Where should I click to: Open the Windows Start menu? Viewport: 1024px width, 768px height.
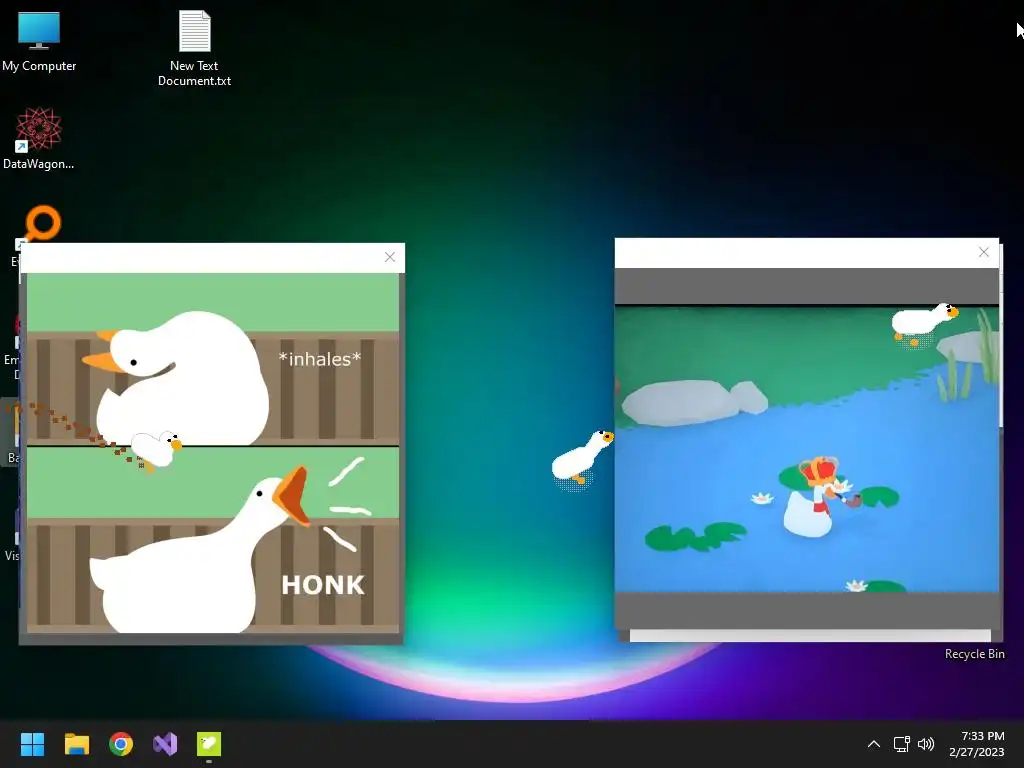click(x=32, y=744)
